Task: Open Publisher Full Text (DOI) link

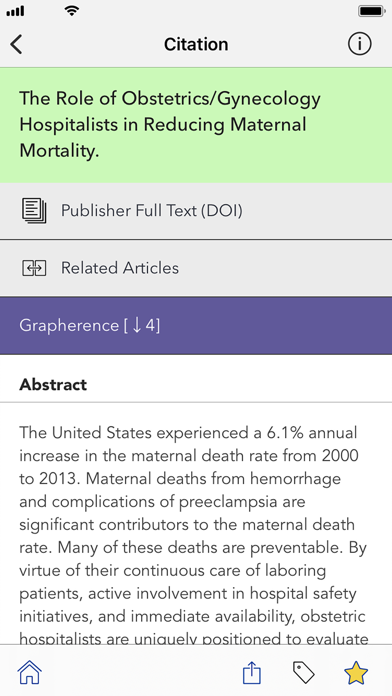Action: 196,211
